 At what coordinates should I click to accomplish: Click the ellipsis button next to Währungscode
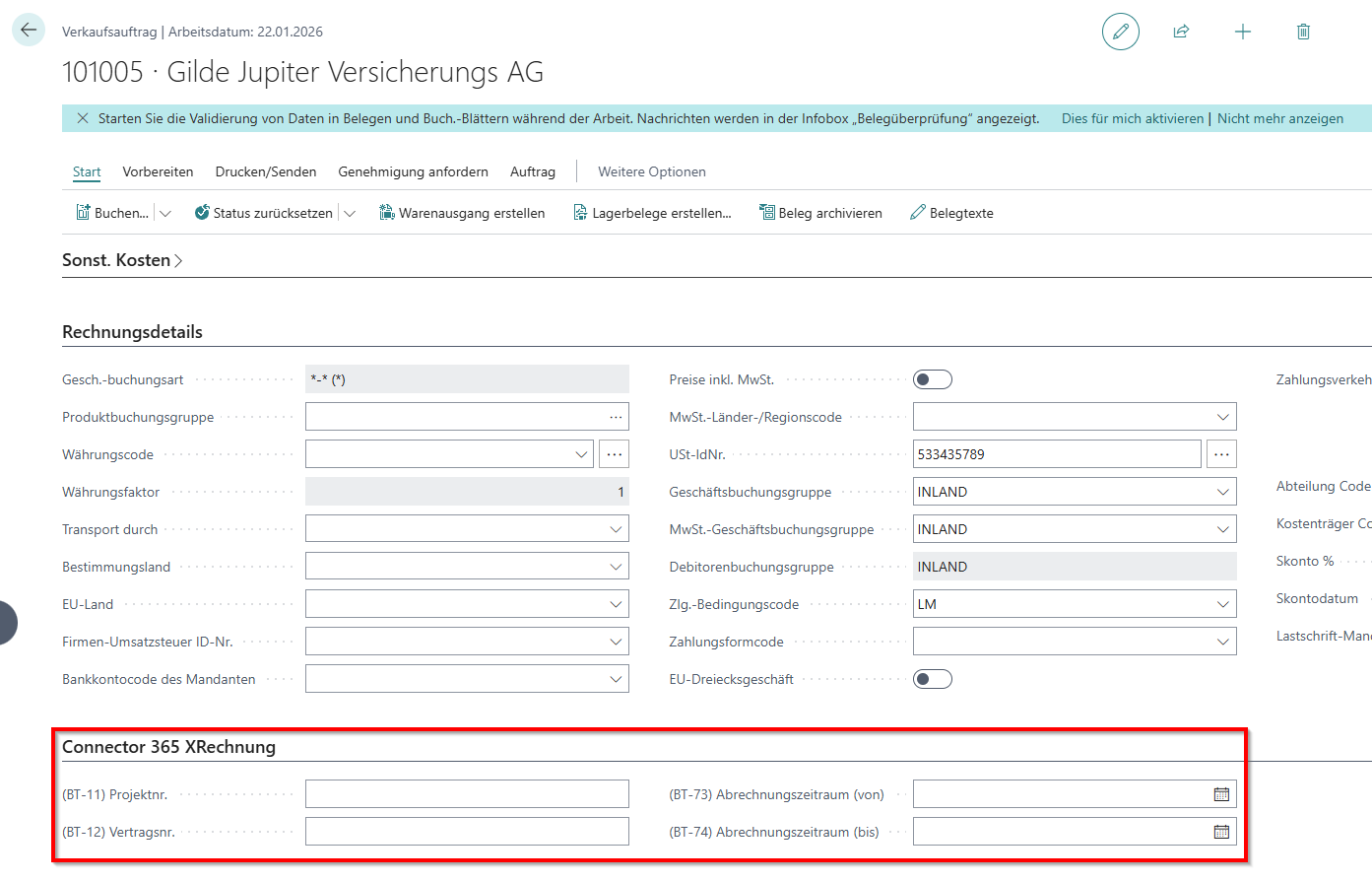pyautogui.click(x=615, y=454)
